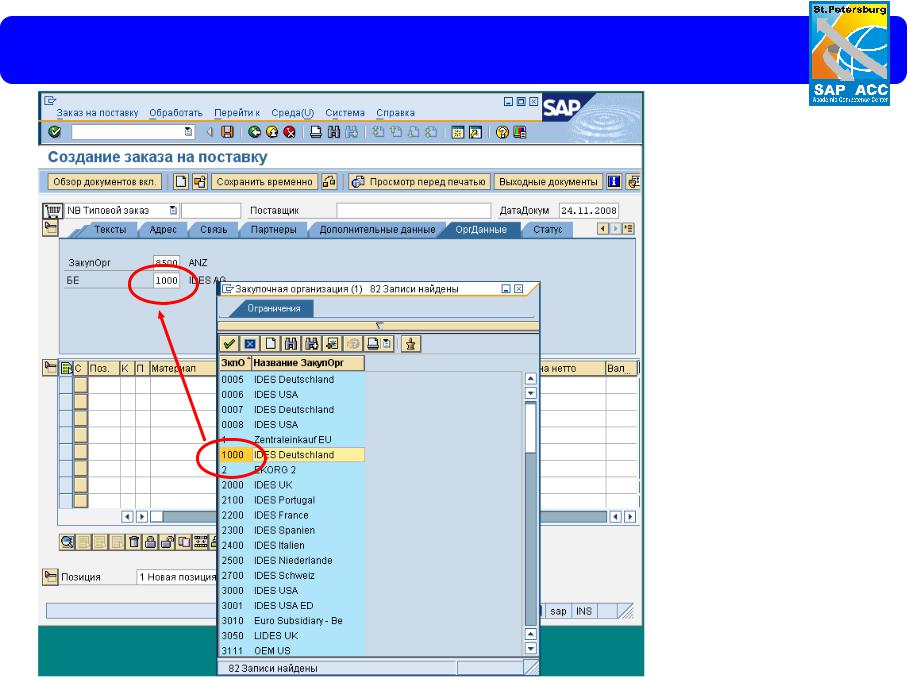Click the popup list scroll-down arrow at bottom
This screenshot has width=908, height=677.
point(530,649)
